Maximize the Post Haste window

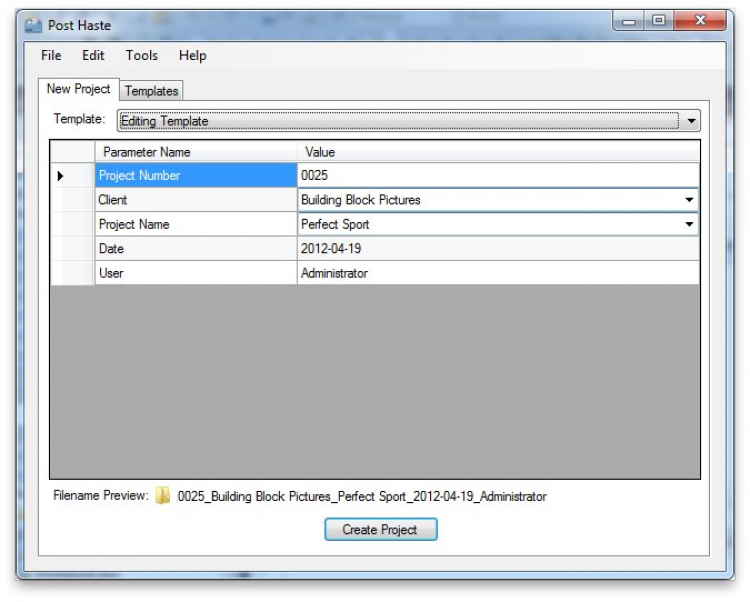click(x=659, y=21)
